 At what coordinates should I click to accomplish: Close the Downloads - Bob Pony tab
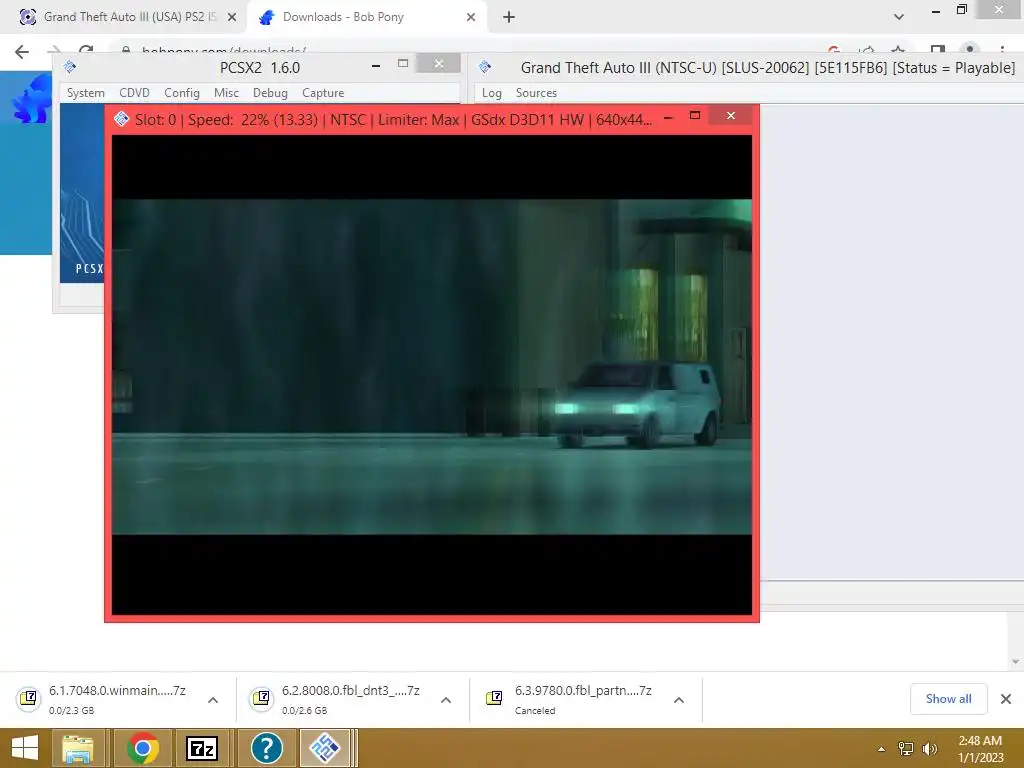click(471, 18)
